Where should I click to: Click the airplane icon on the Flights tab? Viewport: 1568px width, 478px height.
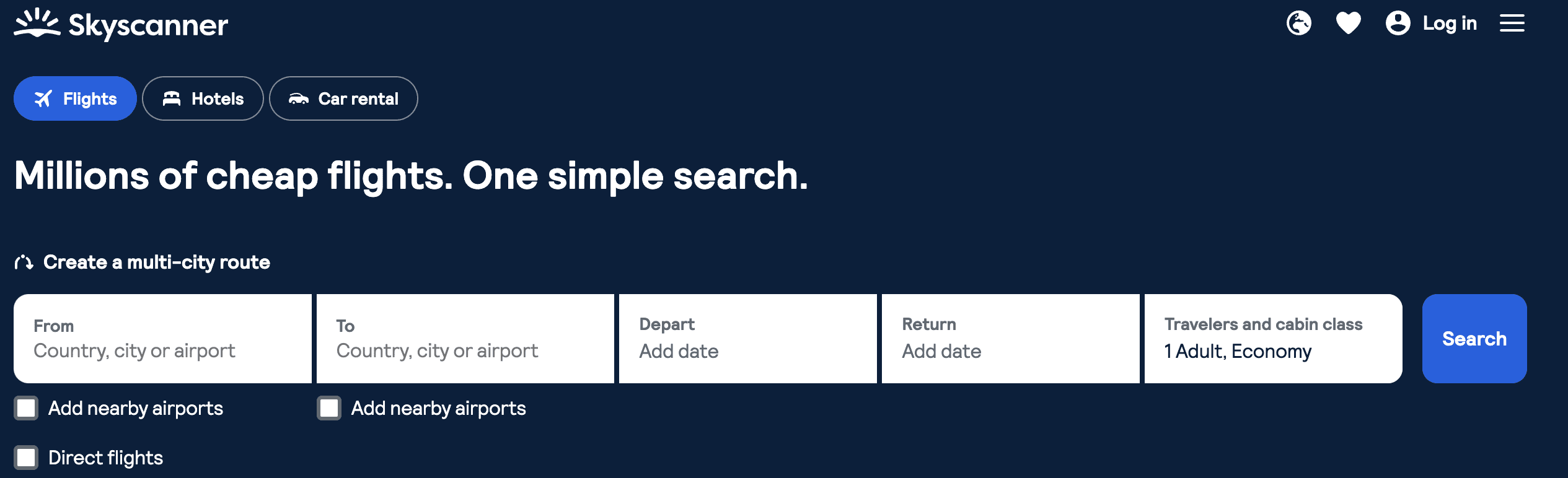pyautogui.click(x=43, y=98)
